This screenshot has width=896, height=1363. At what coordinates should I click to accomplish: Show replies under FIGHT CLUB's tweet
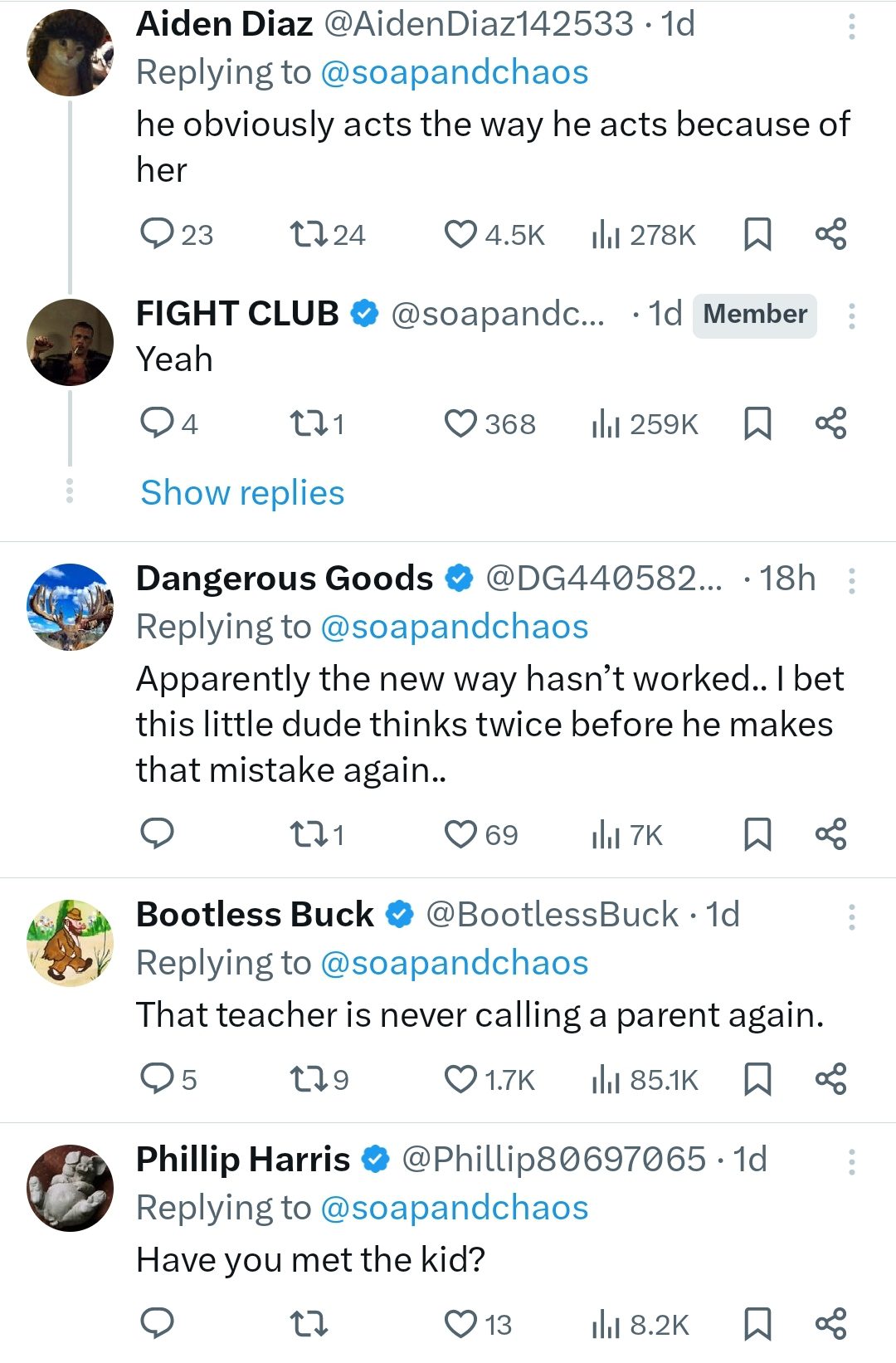[x=242, y=493]
